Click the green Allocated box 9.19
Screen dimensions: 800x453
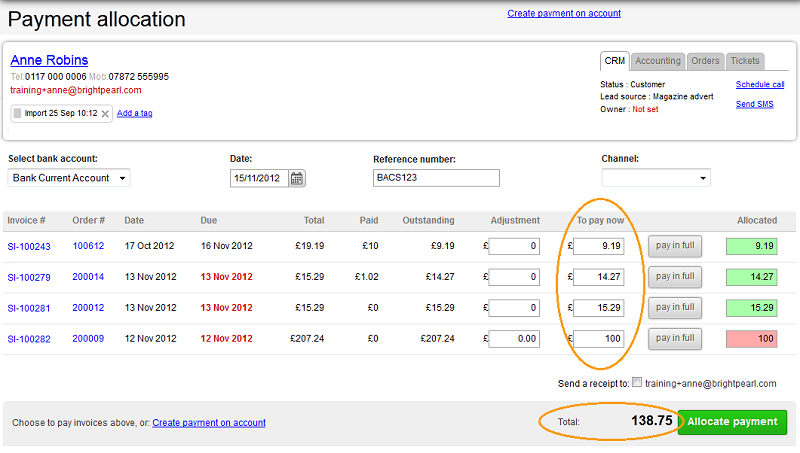pos(752,246)
